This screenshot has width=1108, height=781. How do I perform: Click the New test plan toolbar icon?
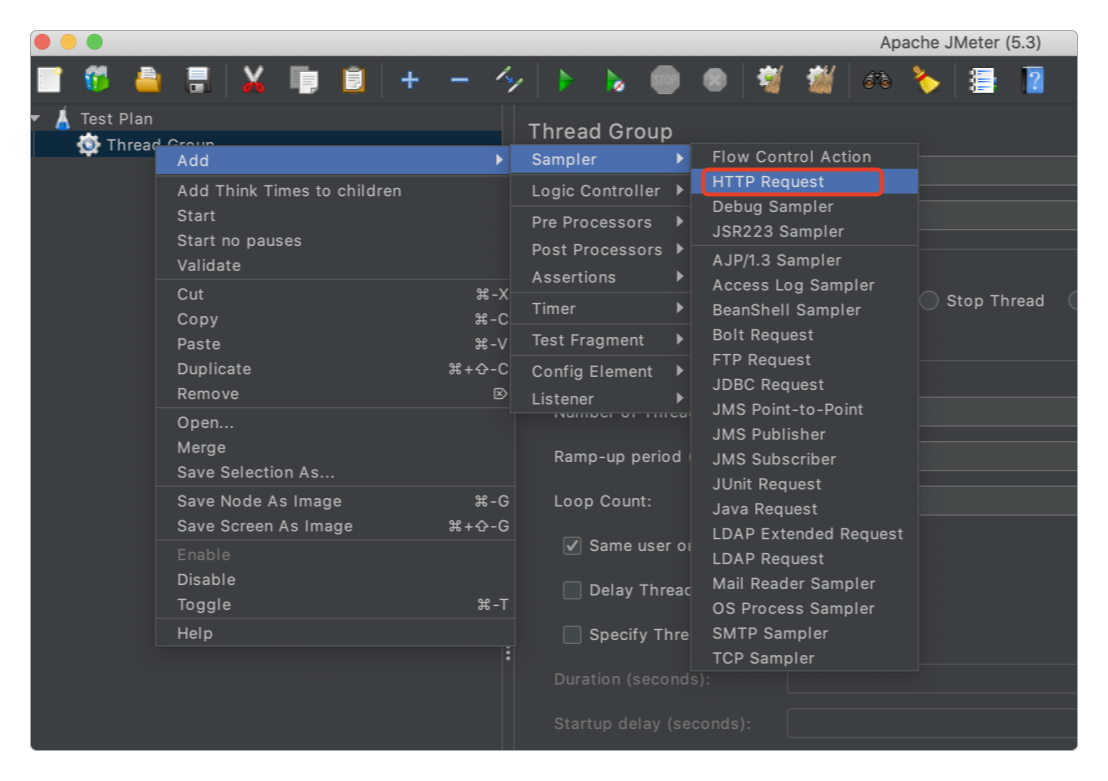[49, 80]
